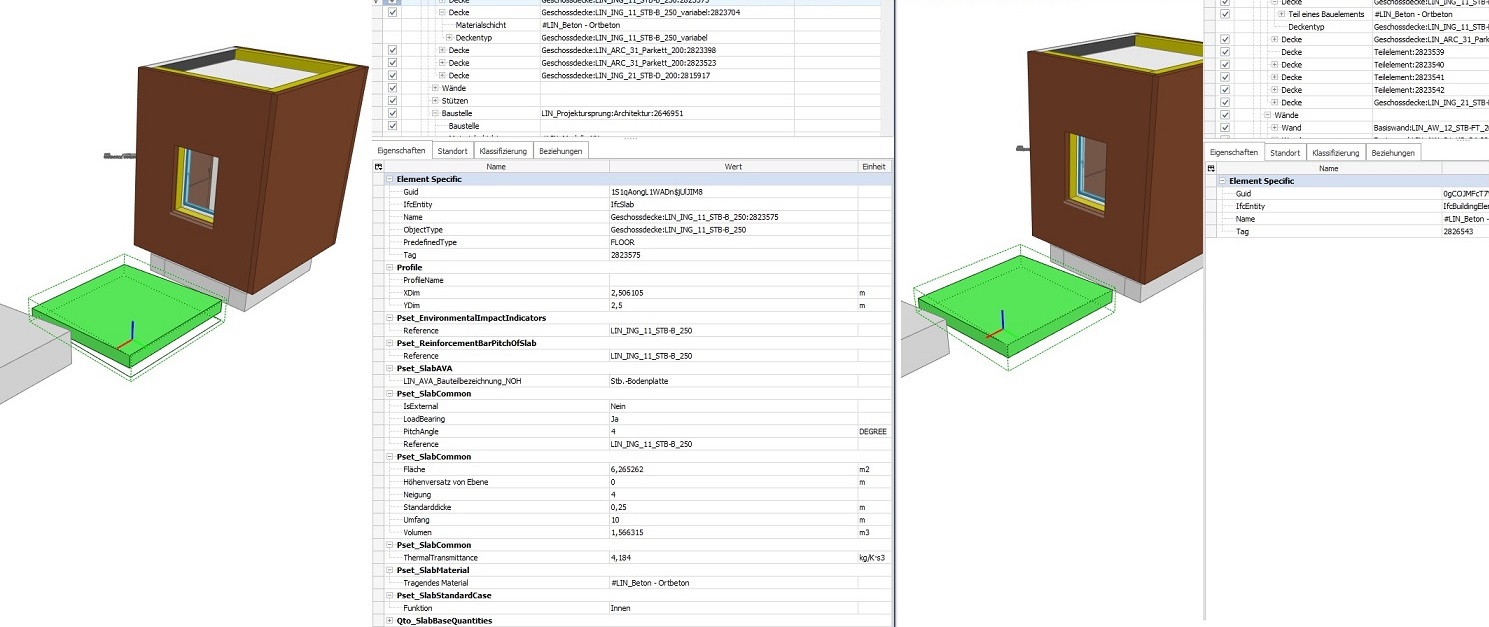Toggle the Wände visibility checkbox
Viewport: 1489px width, 627px height.
[x=392, y=88]
